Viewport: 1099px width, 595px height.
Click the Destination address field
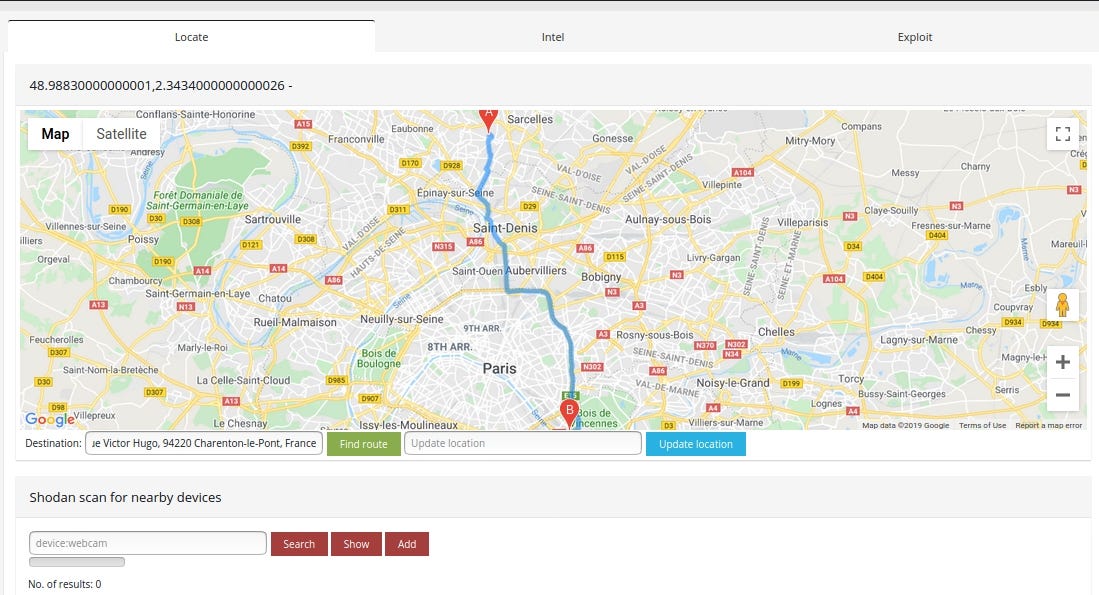click(x=204, y=443)
